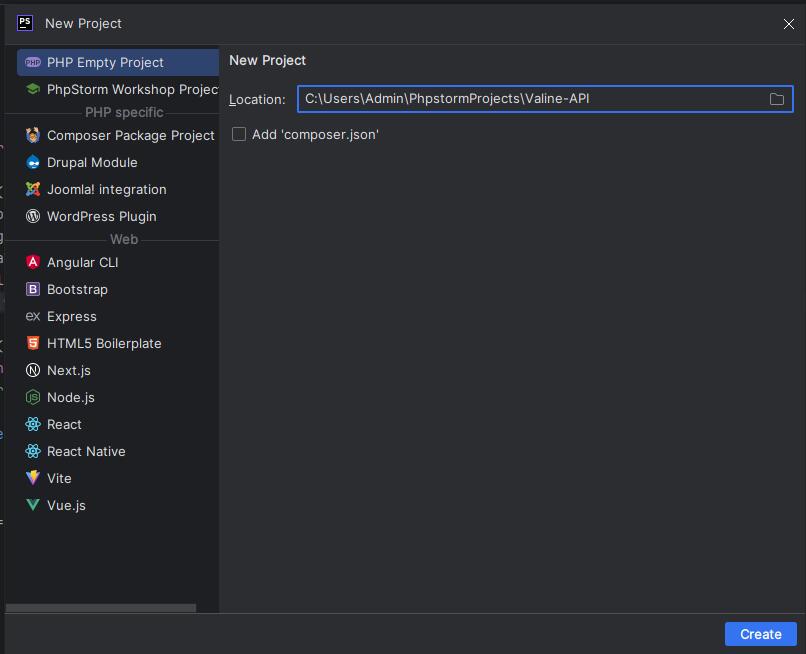Select Vite project generator

[x=118, y=478]
